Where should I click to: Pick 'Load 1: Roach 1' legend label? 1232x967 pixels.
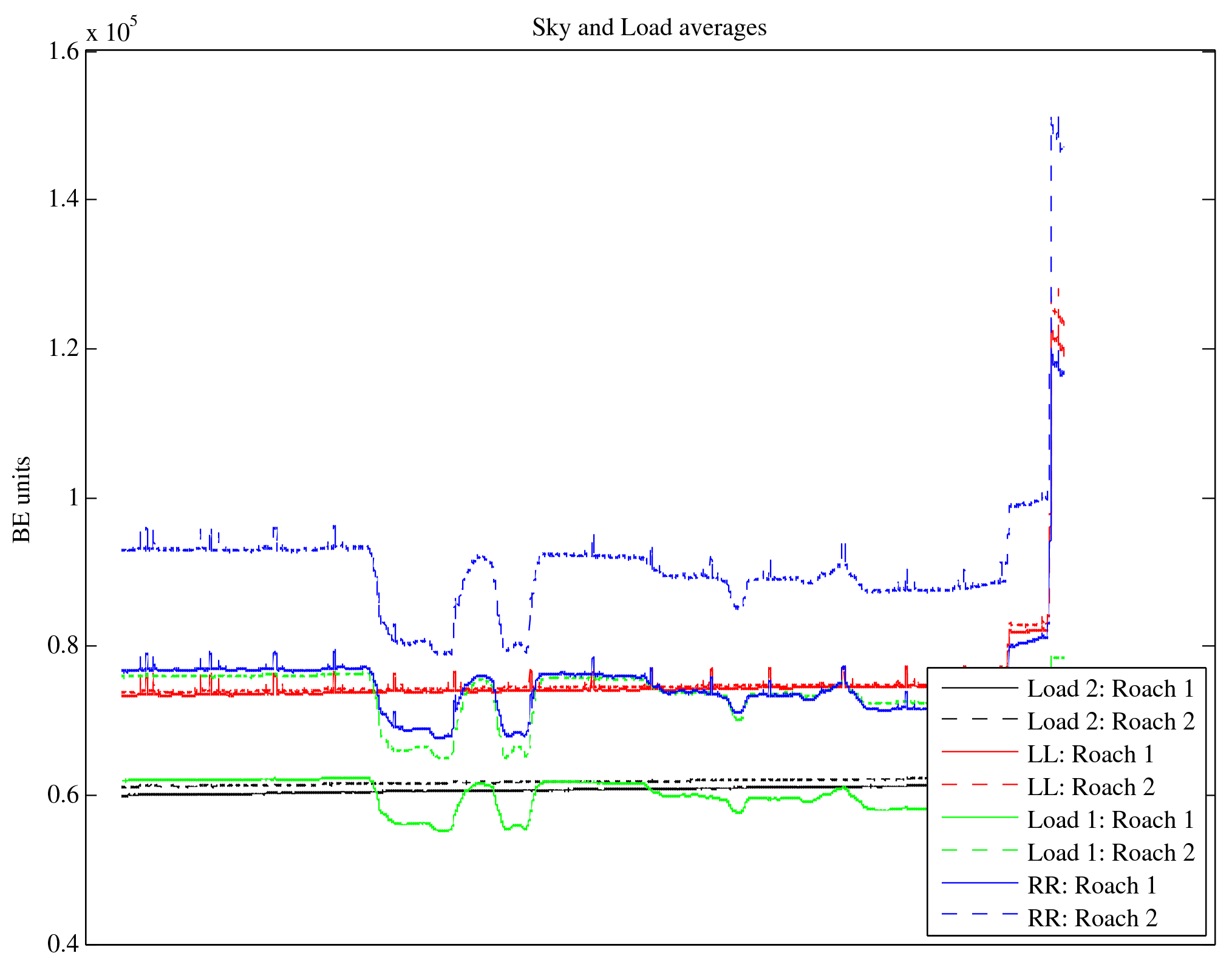(x=1110, y=820)
